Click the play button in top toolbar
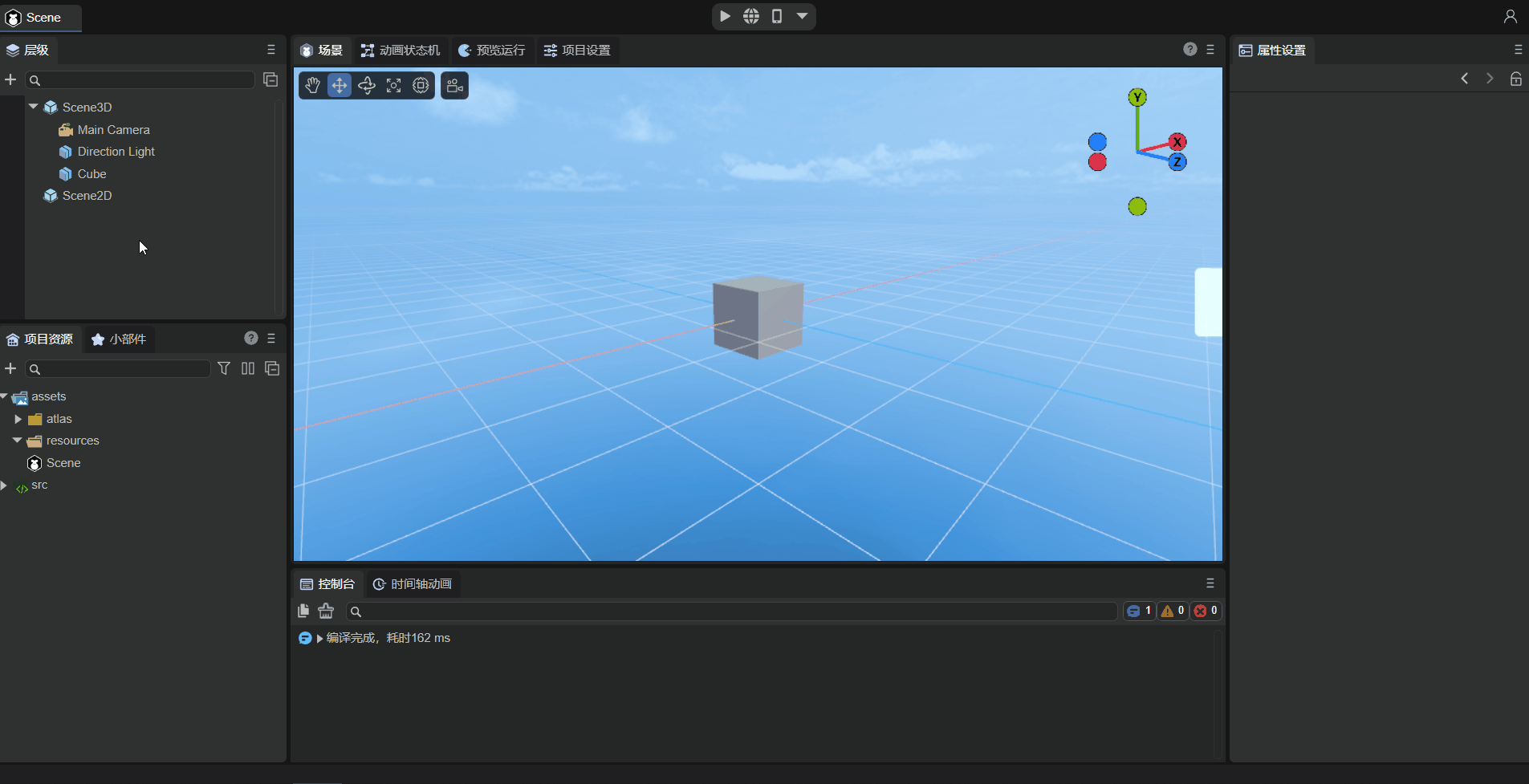 point(725,16)
